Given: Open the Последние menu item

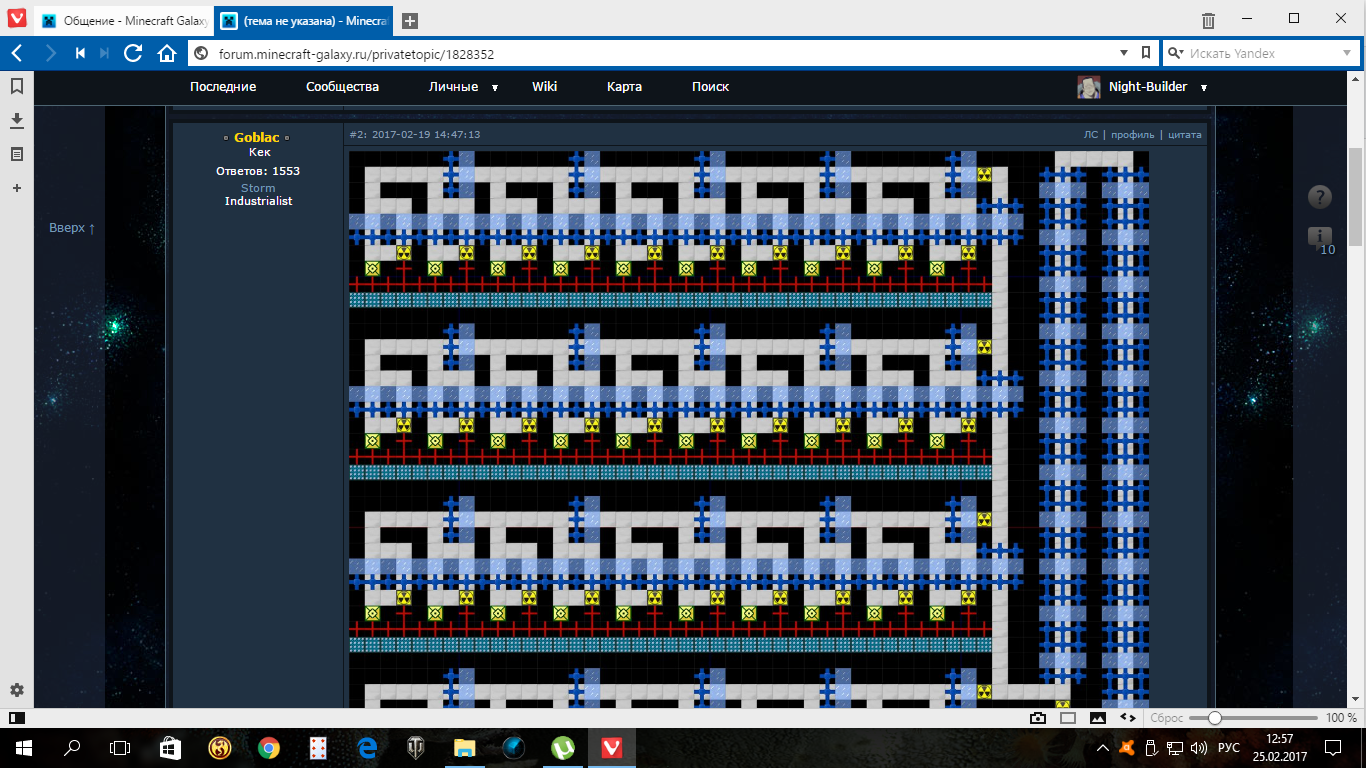Looking at the screenshot, I should [x=223, y=87].
